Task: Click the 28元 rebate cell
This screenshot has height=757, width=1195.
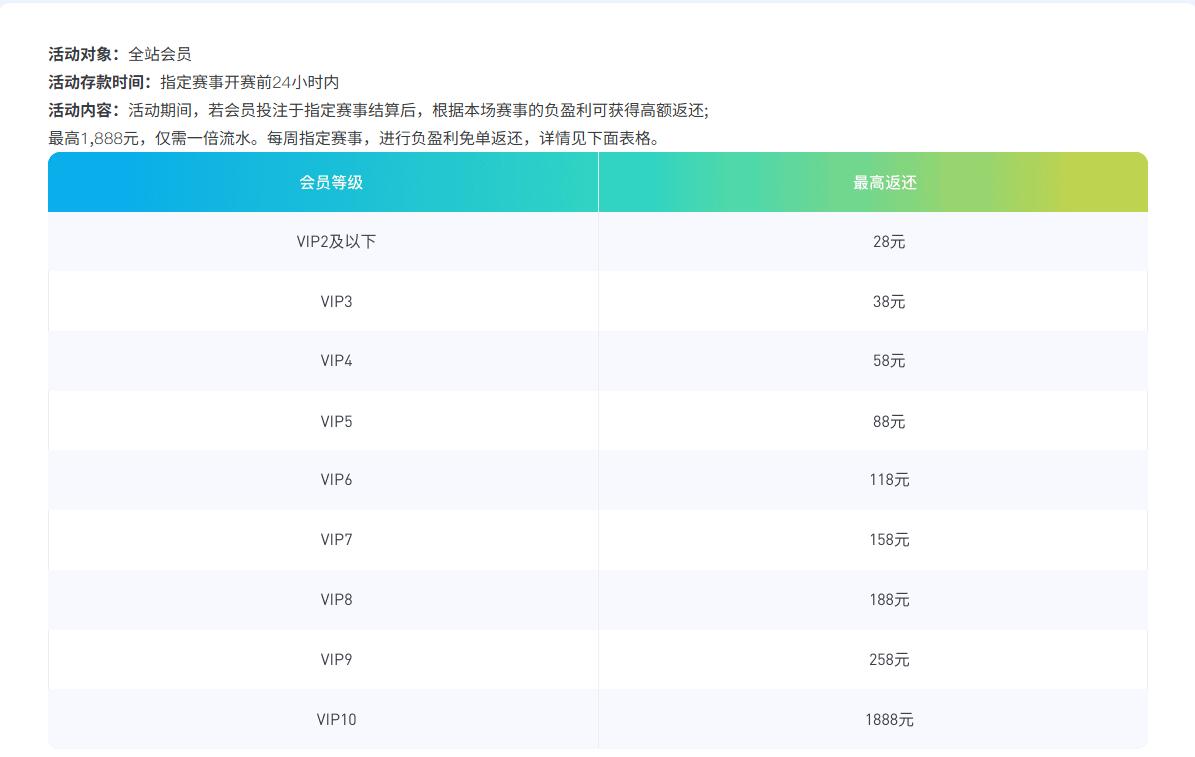Action: tap(888, 242)
